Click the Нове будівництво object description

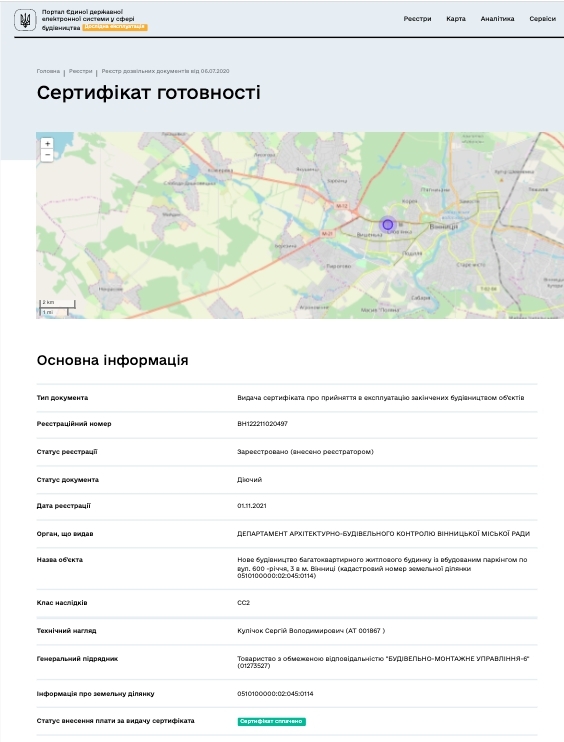pos(382,567)
